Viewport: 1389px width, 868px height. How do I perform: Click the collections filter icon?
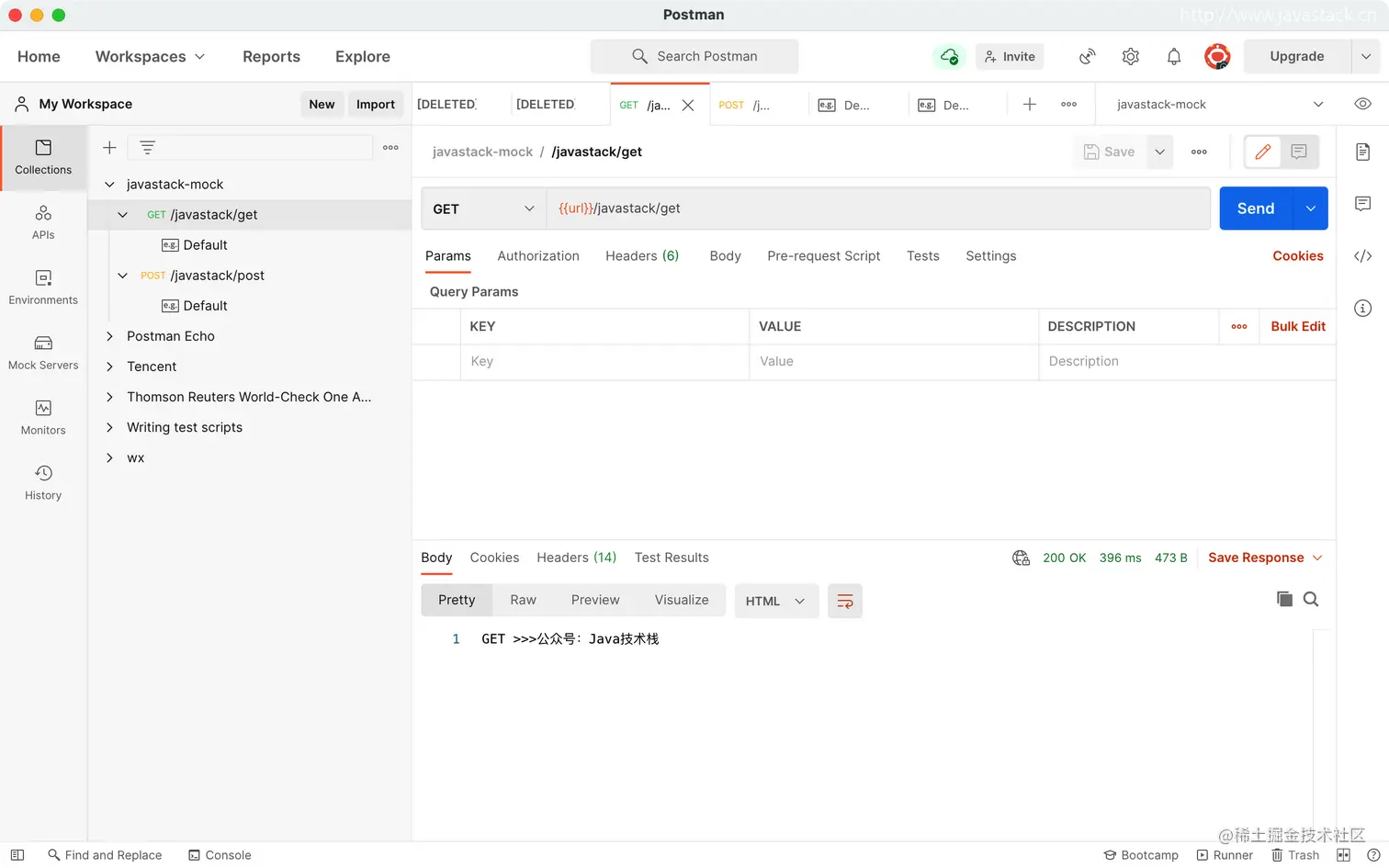click(x=147, y=148)
